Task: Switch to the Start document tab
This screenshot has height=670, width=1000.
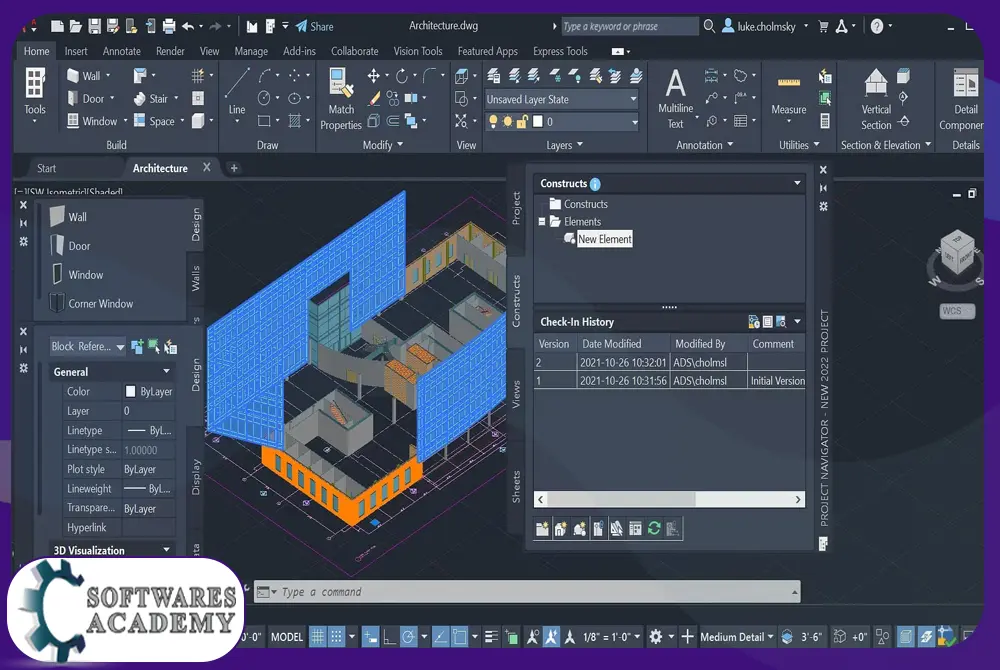Action: pos(47,168)
